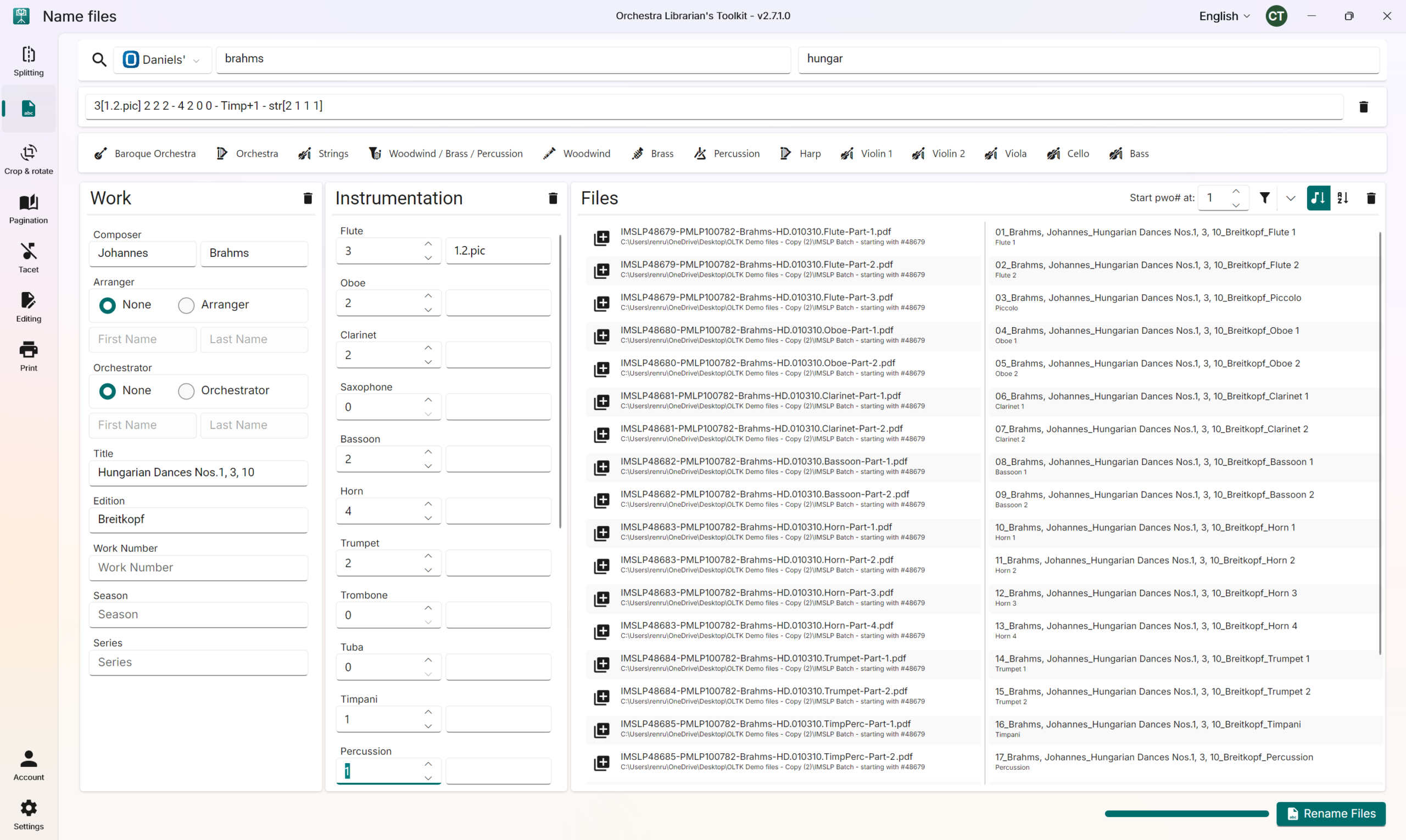Apply Woodwind / Brass / Percussion preset

click(x=445, y=153)
